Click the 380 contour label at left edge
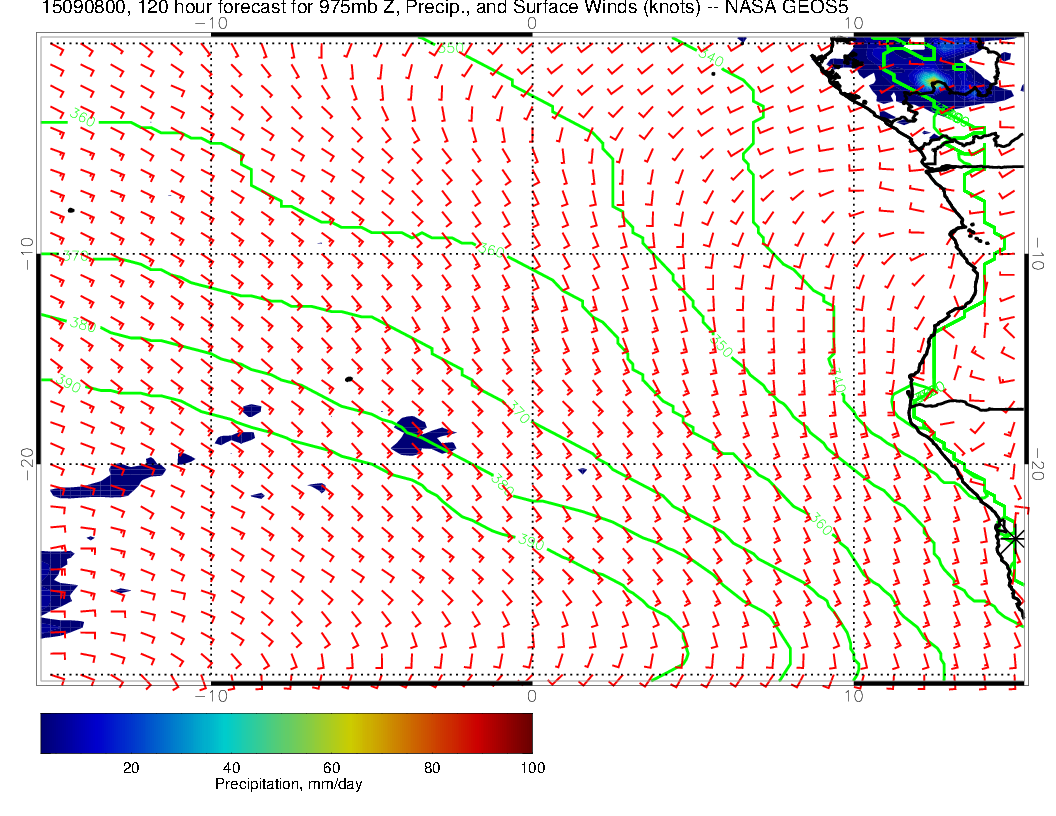1056x816 pixels. coord(82,324)
